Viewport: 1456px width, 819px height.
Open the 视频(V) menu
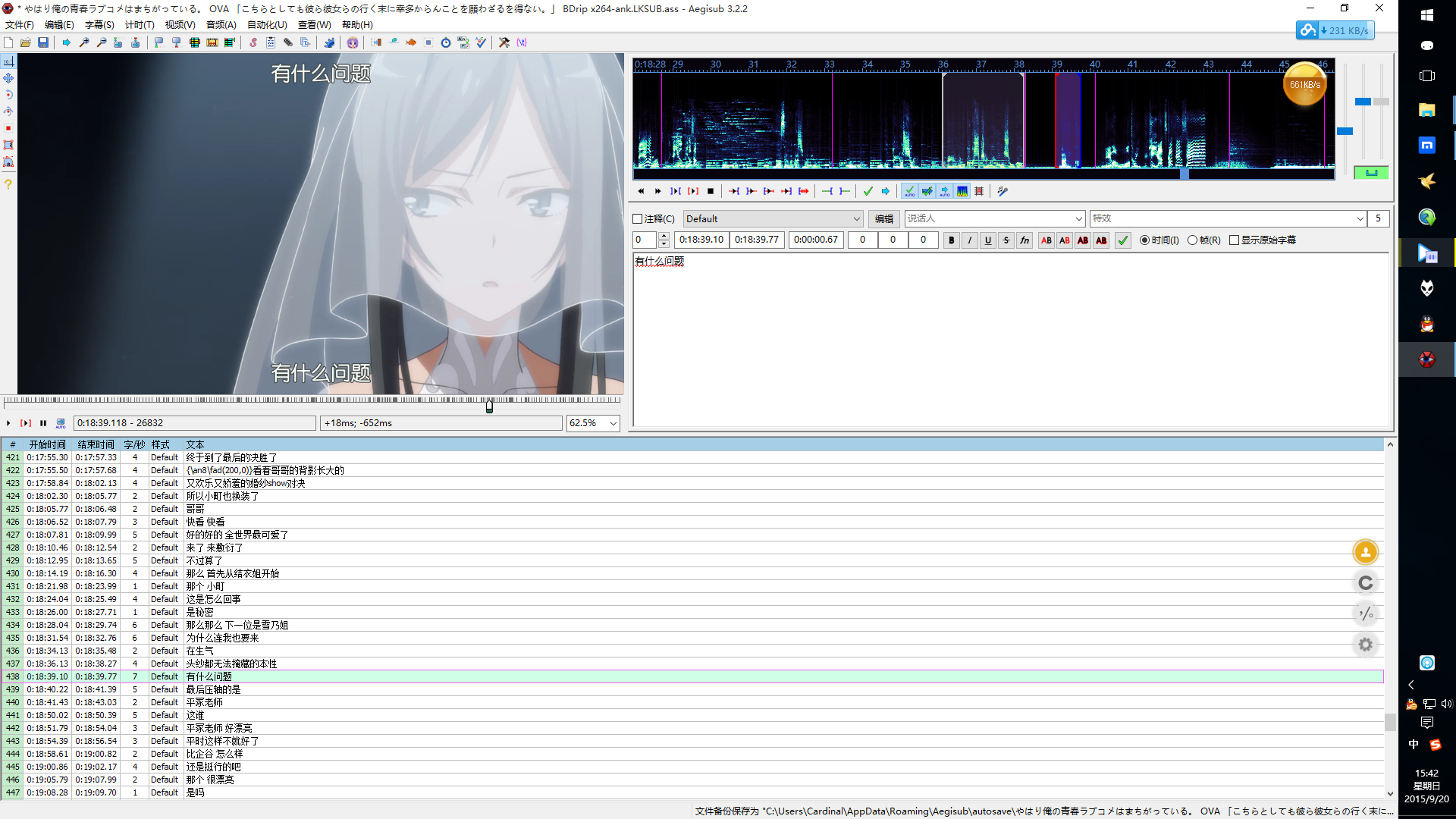pyautogui.click(x=180, y=25)
